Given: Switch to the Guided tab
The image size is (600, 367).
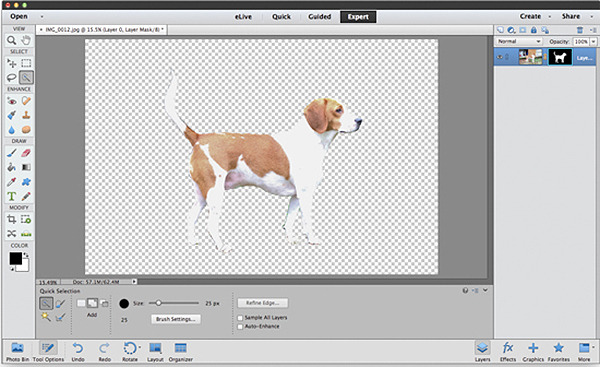Looking at the screenshot, I should pos(320,17).
